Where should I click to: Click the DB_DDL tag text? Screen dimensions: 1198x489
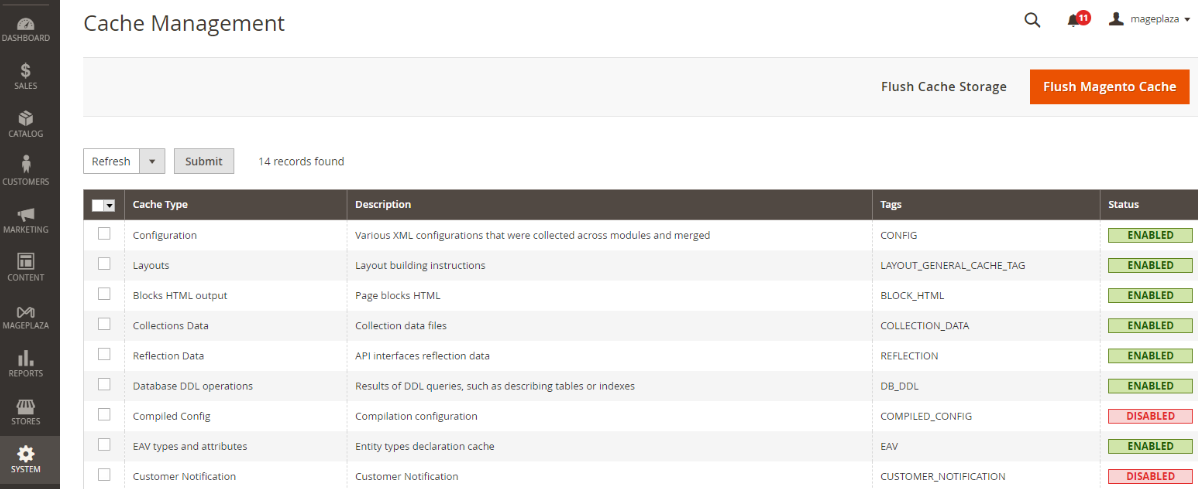[x=898, y=386]
